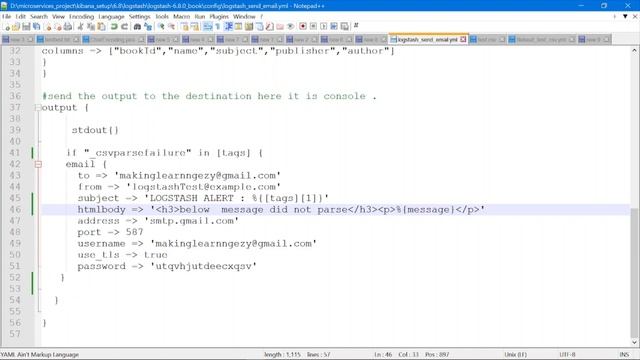Click the Save All toolbar icon
Image resolution: width=640 pixels, height=360 pixels.
click(x=36, y=27)
